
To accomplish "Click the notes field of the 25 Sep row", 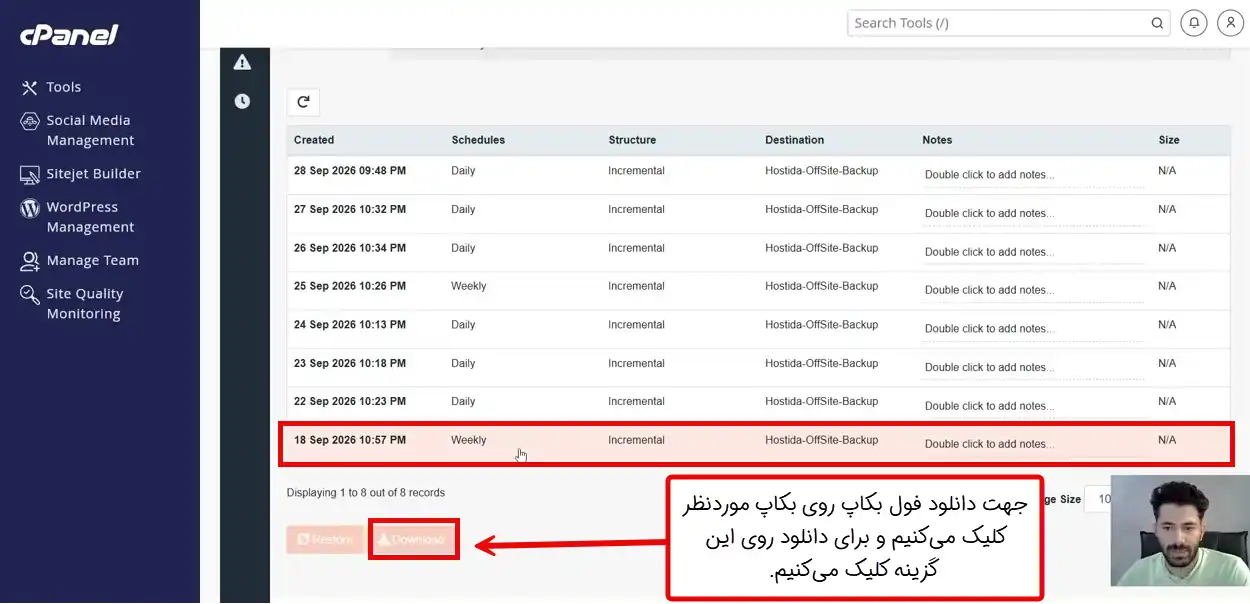I will click(1034, 290).
